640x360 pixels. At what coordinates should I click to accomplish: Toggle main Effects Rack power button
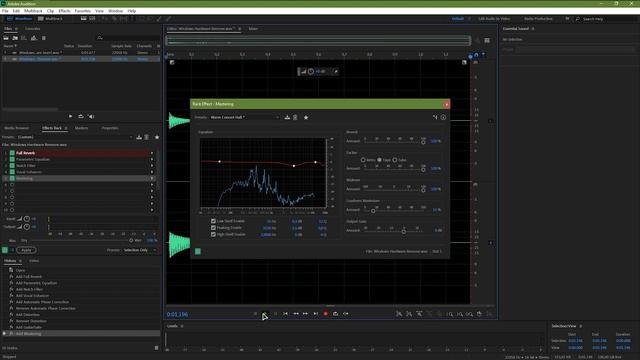(x=5, y=250)
